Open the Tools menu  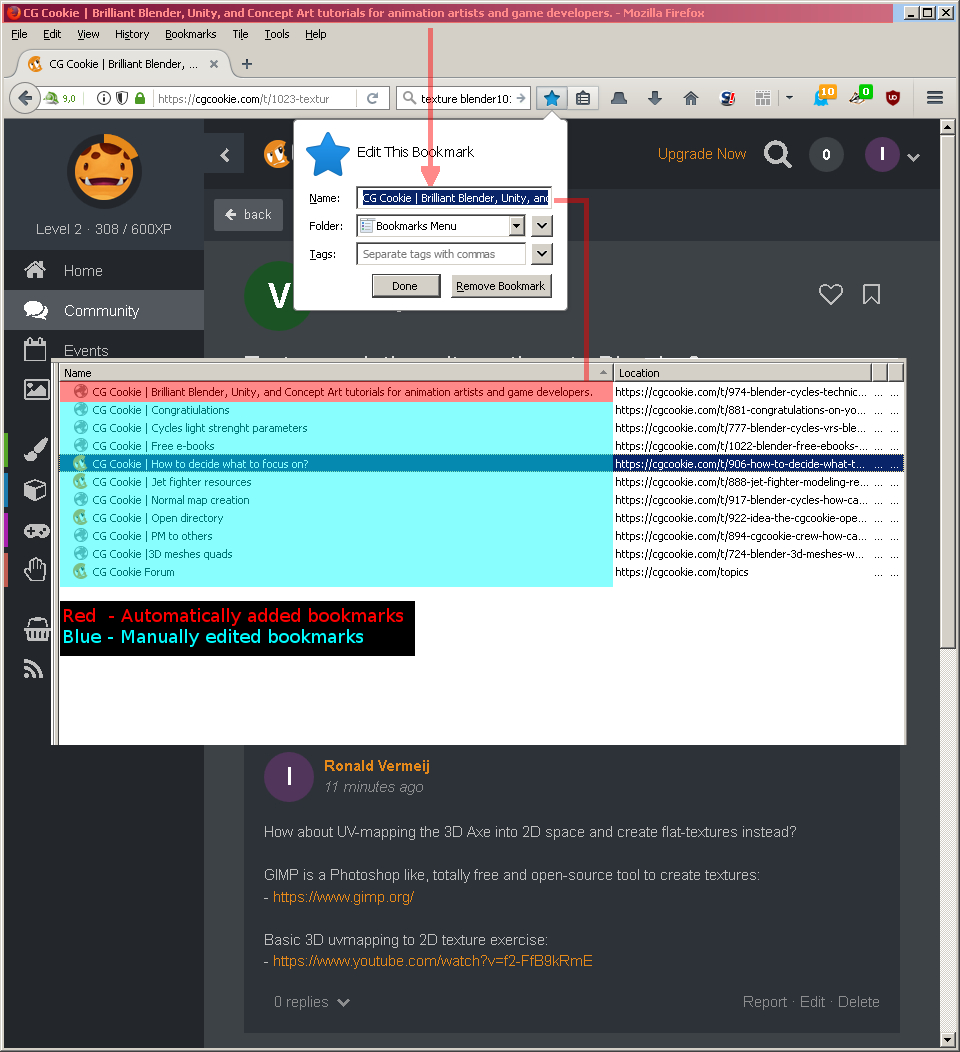276,34
